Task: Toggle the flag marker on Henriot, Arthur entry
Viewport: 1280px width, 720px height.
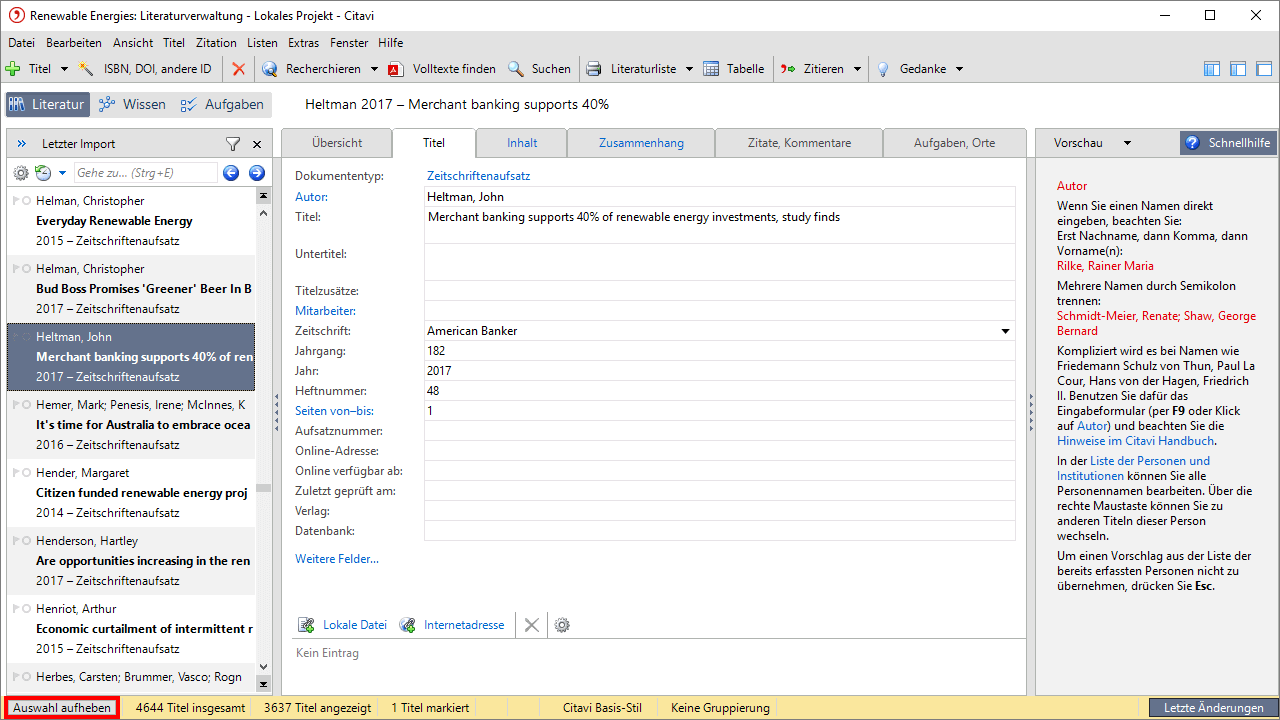Action: click(x=15, y=609)
